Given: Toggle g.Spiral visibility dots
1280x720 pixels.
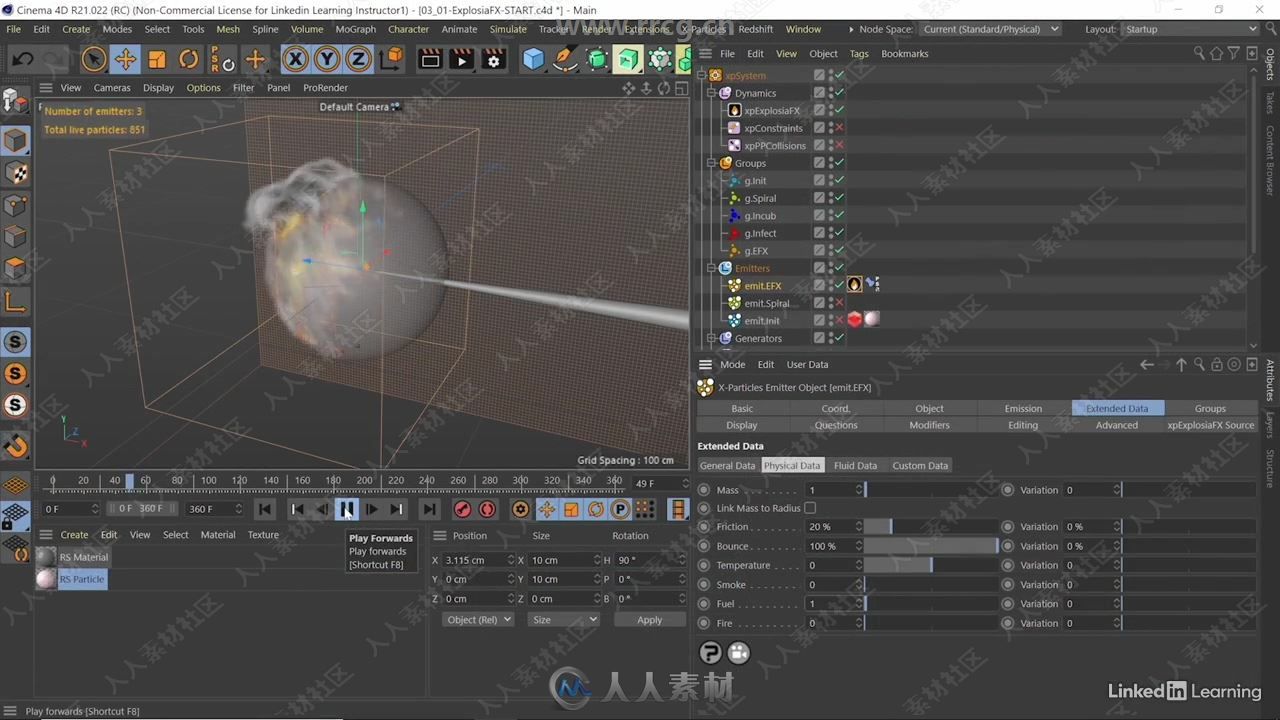Looking at the screenshot, I should tap(830, 198).
